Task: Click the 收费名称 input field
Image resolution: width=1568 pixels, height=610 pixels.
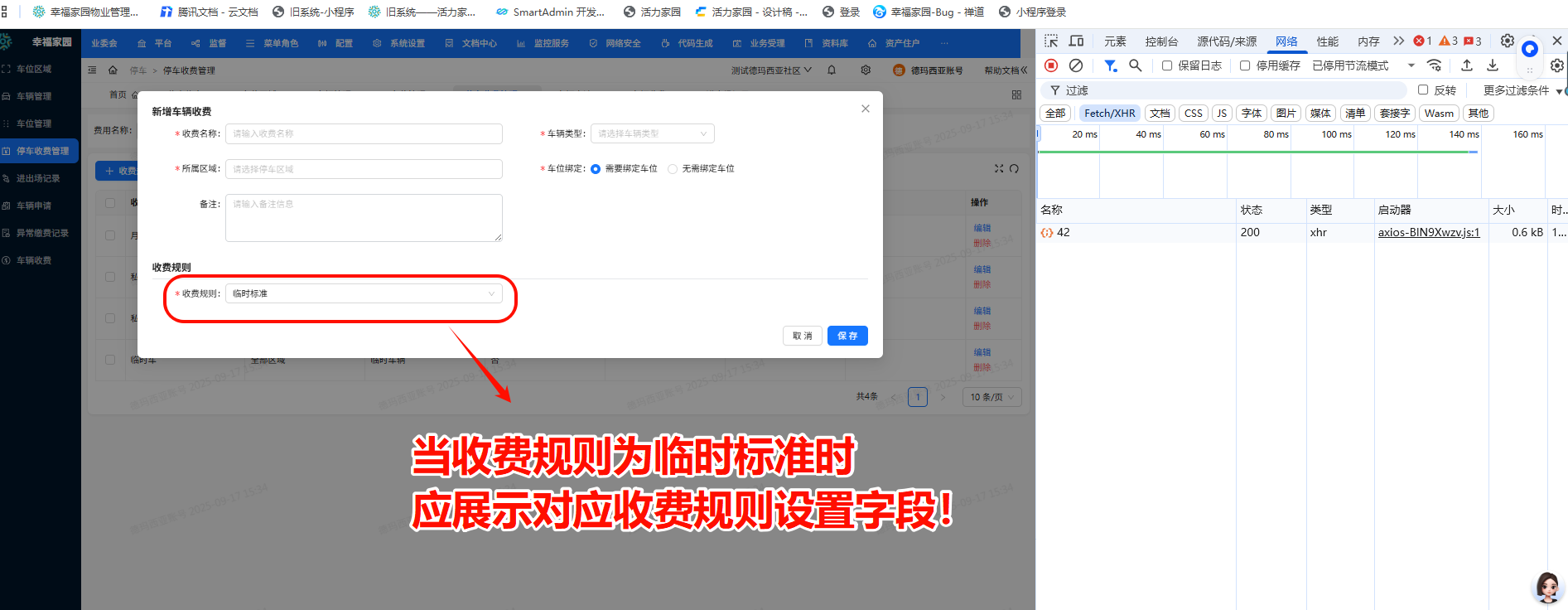Action: [x=364, y=133]
